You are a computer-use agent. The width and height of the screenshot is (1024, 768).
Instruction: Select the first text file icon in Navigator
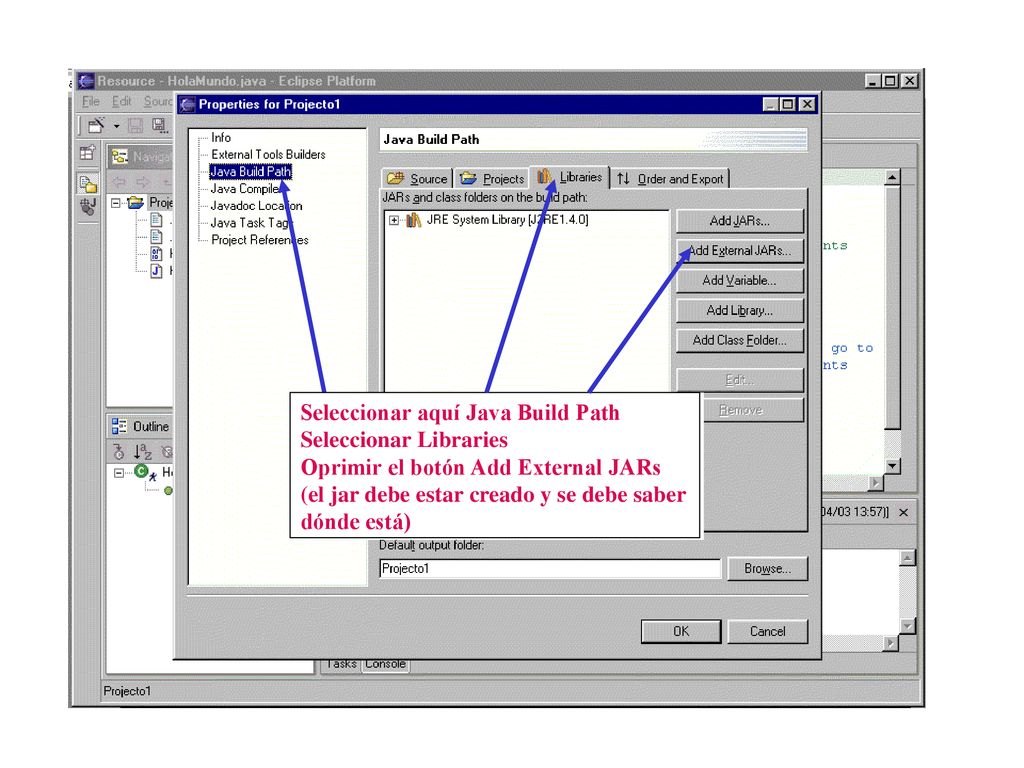(x=157, y=220)
